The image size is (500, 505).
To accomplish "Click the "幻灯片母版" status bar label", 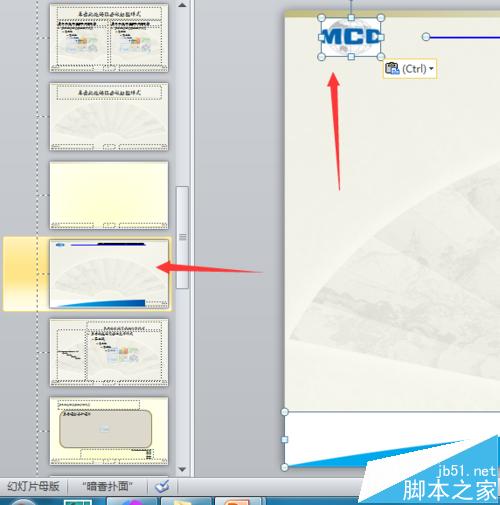I will (x=33, y=487).
